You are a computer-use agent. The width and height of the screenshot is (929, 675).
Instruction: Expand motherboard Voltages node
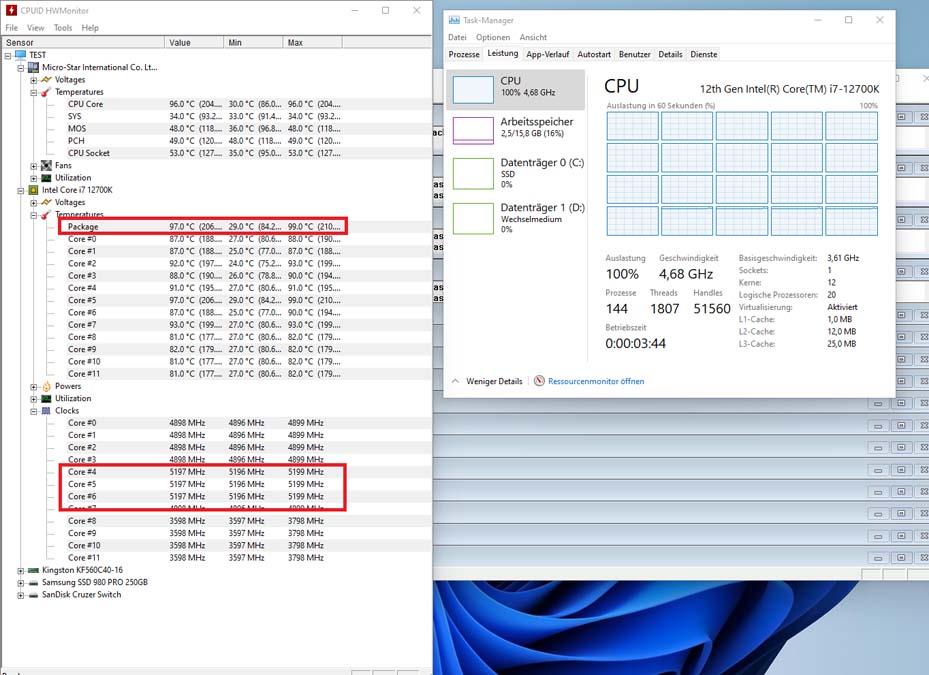coord(34,80)
